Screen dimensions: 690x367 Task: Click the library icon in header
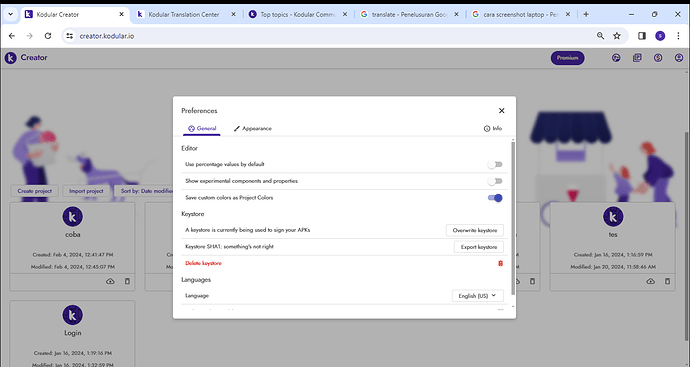pyautogui.click(x=637, y=58)
